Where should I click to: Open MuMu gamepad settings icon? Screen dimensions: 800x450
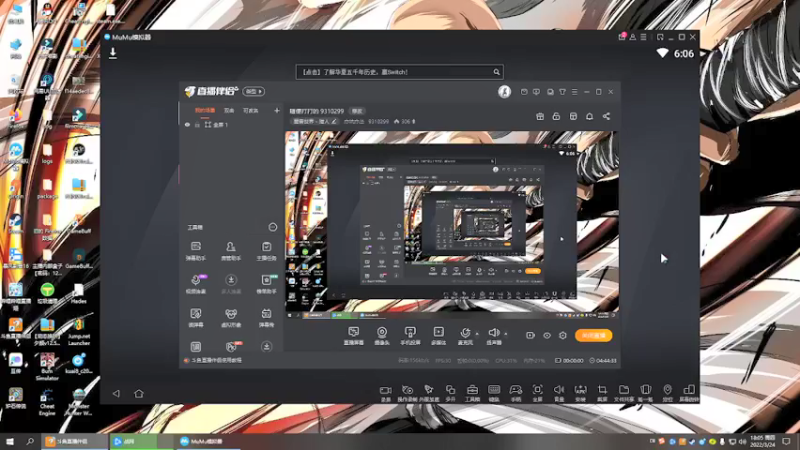click(516, 393)
